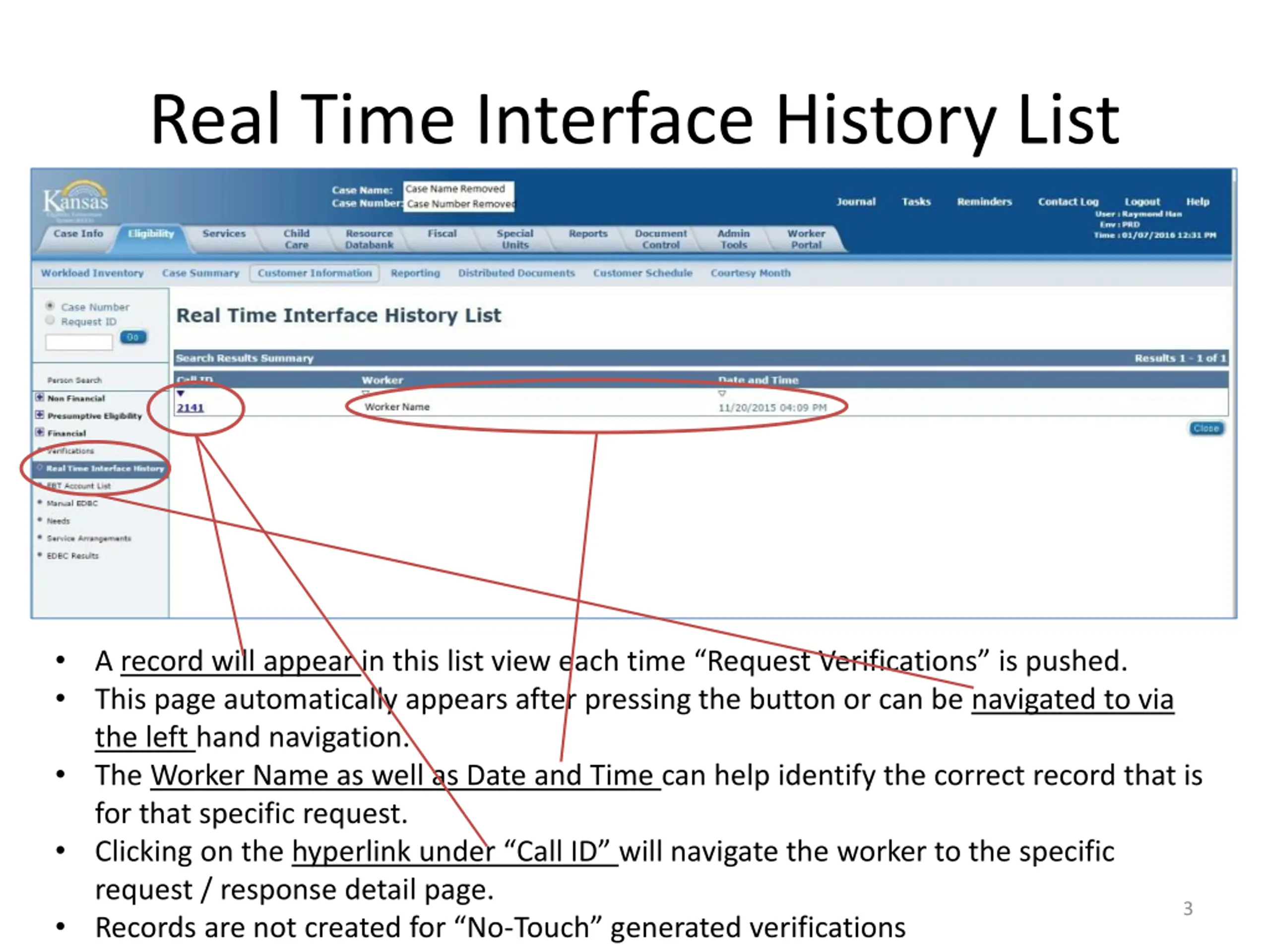The height and width of the screenshot is (952, 1270).
Task: Open the Reports tab
Action: coord(588,234)
